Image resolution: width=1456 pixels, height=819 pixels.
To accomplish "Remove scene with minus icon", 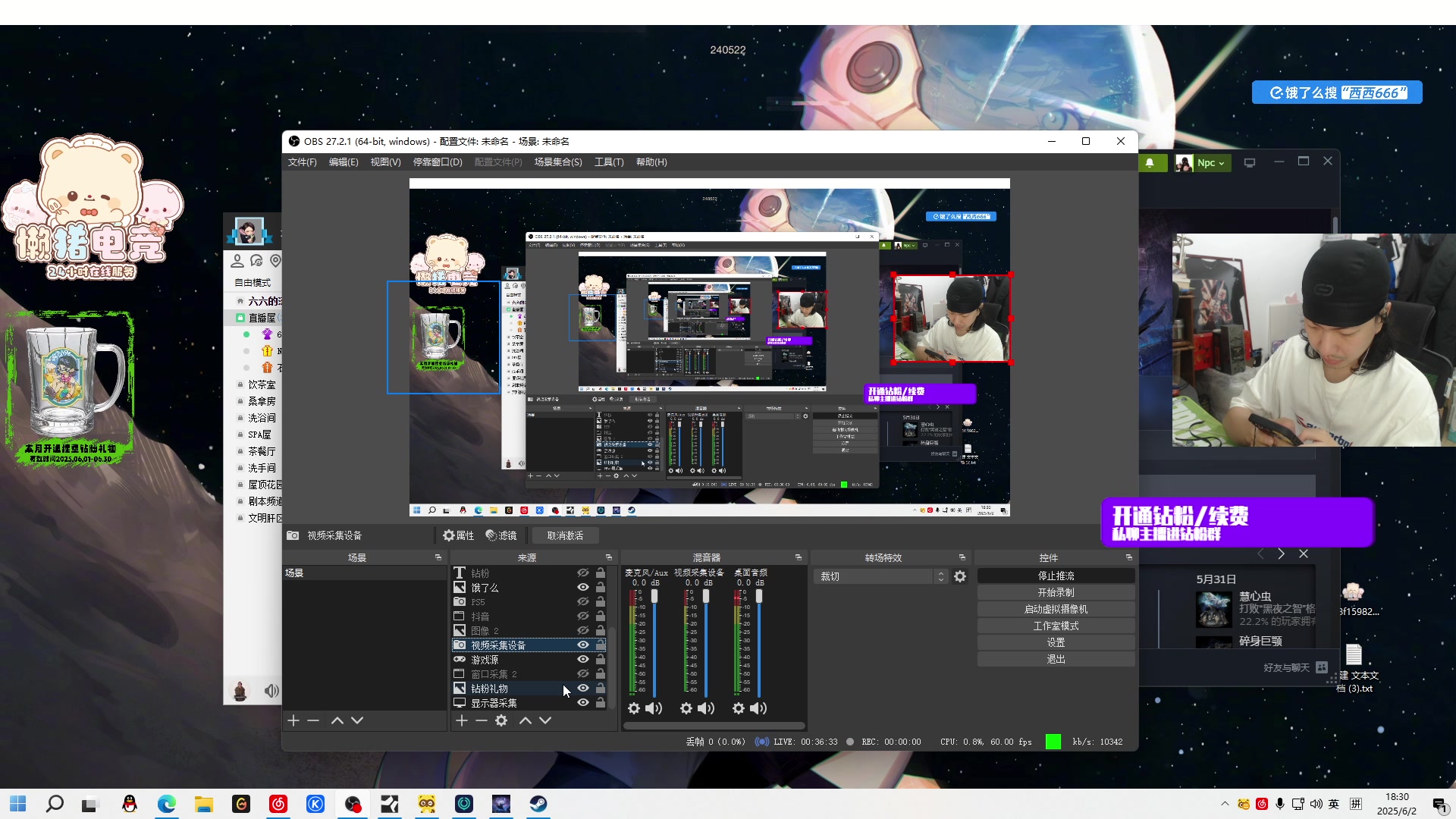I will 313,720.
